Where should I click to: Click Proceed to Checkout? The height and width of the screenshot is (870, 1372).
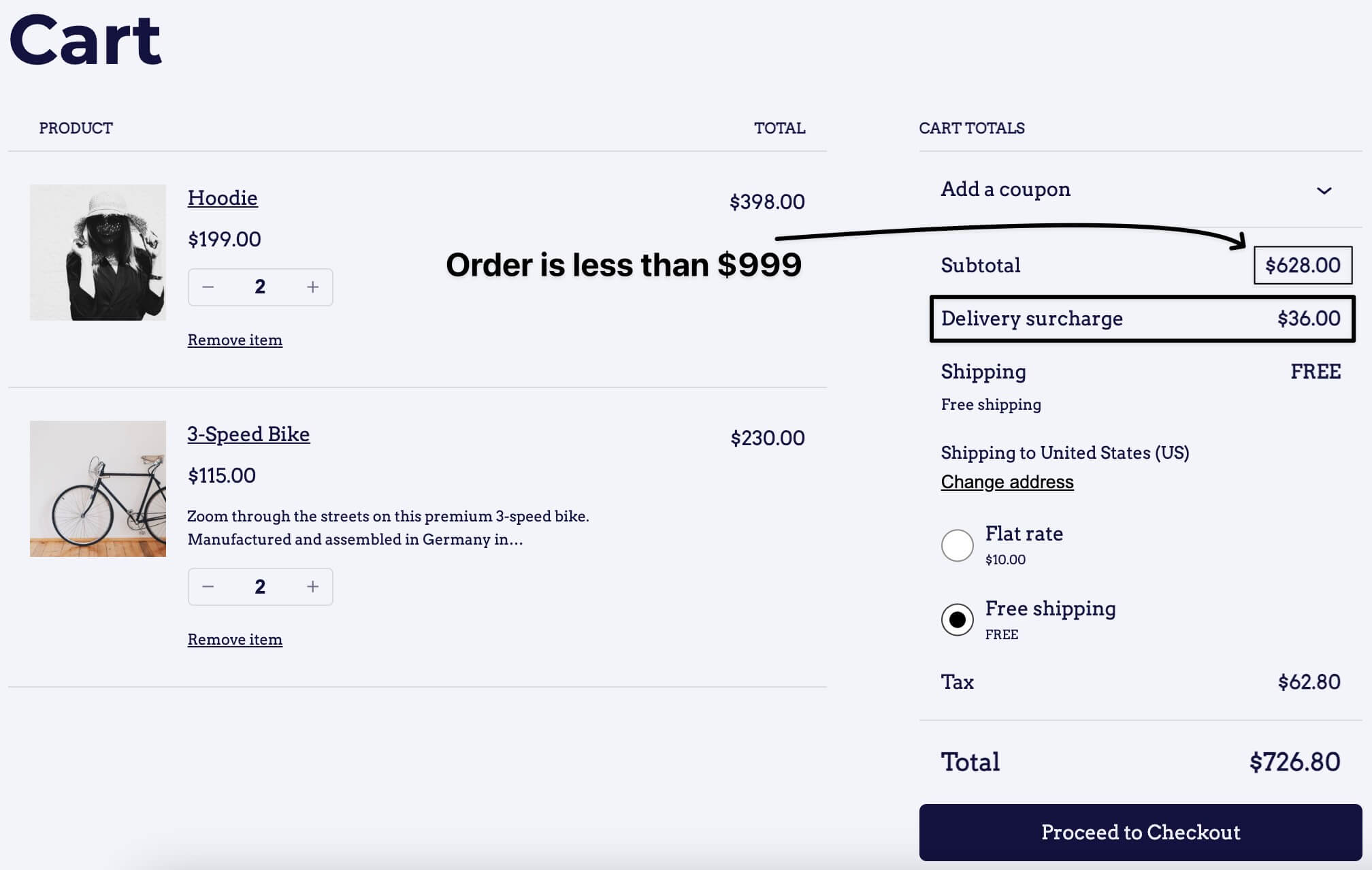[x=1140, y=832]
